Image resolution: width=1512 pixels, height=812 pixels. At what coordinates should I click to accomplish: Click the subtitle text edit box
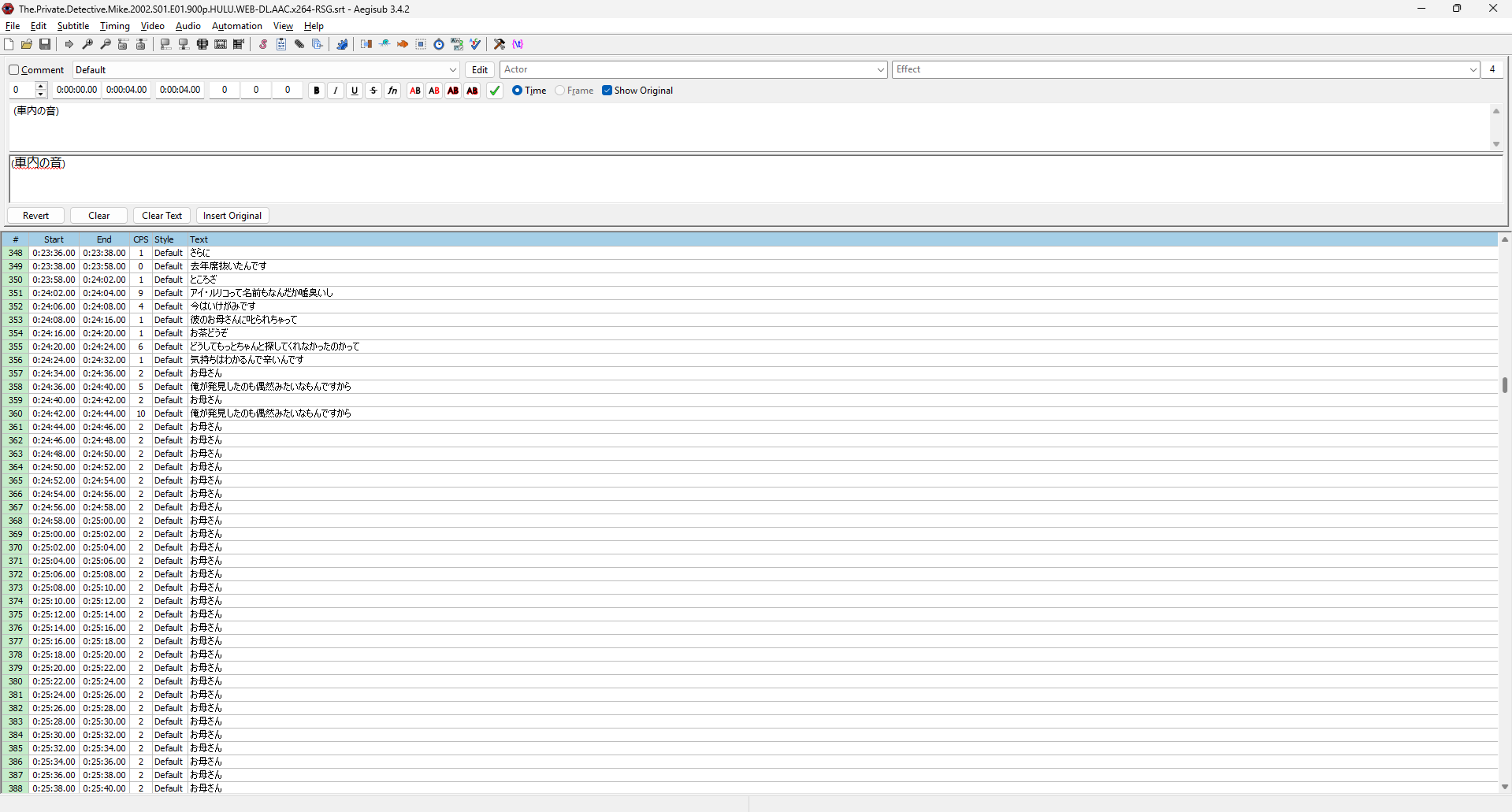(x=756, y=179)
